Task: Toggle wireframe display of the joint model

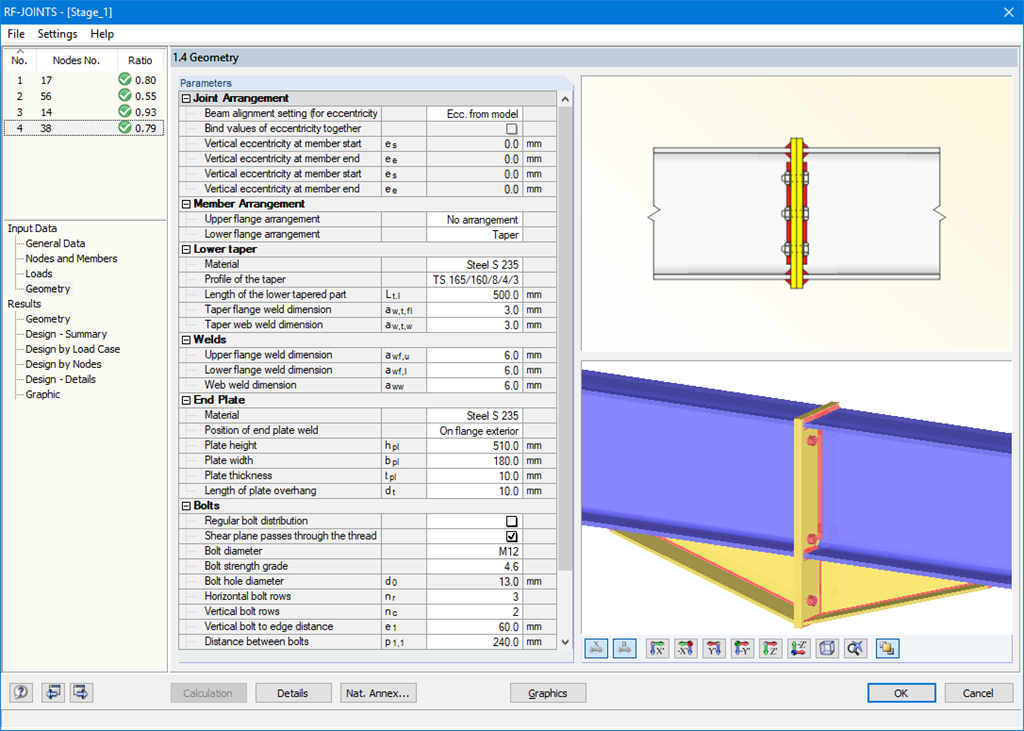Action: click(827, 648)
